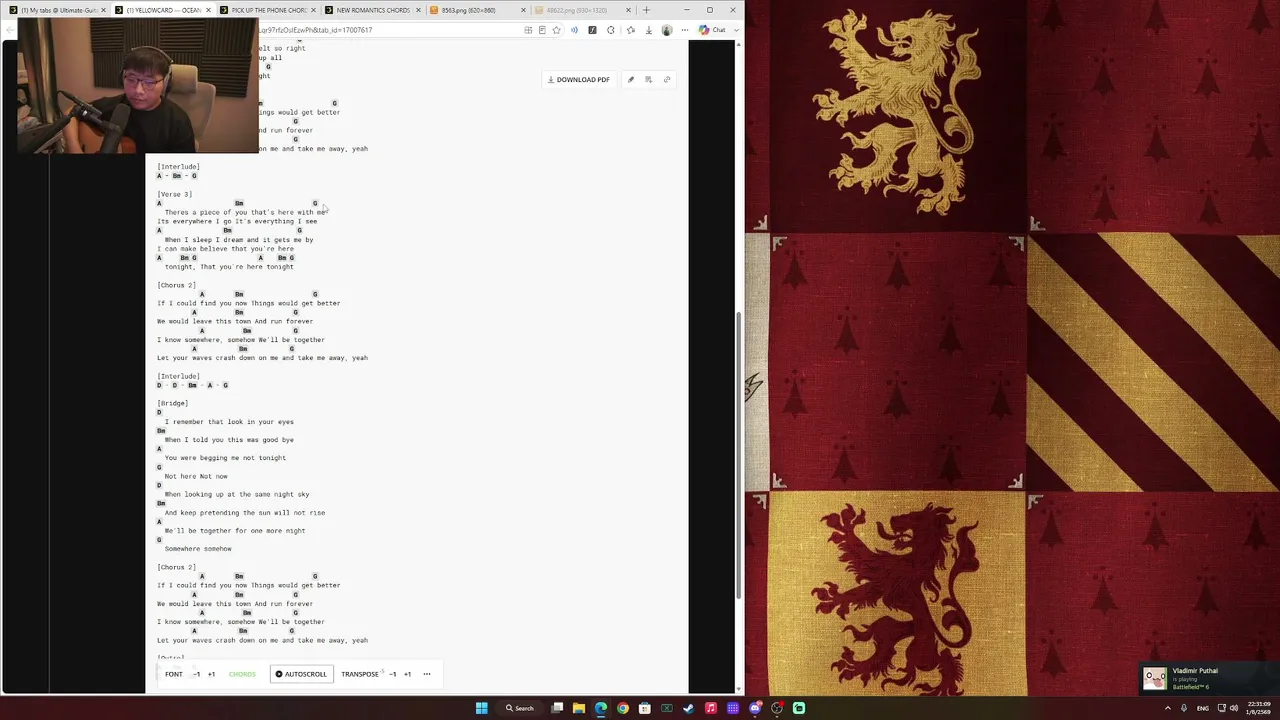Open the browser Settings and more ellipsis menu
This screenshot has width=1280, height=720.
685,30
